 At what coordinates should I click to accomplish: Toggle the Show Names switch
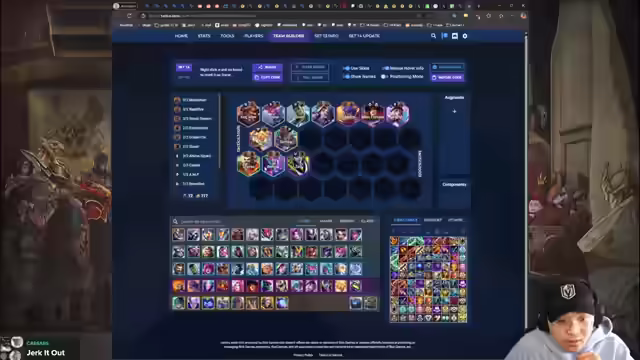pos(346,76)
